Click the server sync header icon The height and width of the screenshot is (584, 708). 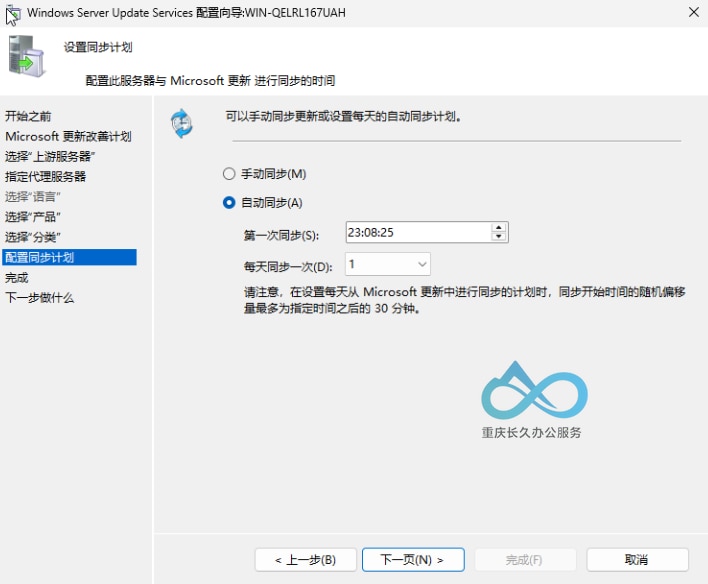[27, 56]
